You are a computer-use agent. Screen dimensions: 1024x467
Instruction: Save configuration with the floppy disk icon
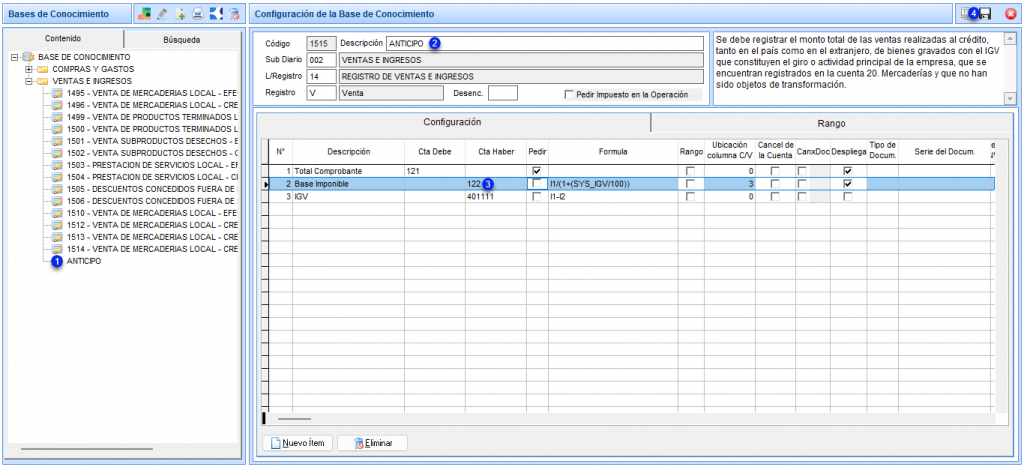point(985,14)
